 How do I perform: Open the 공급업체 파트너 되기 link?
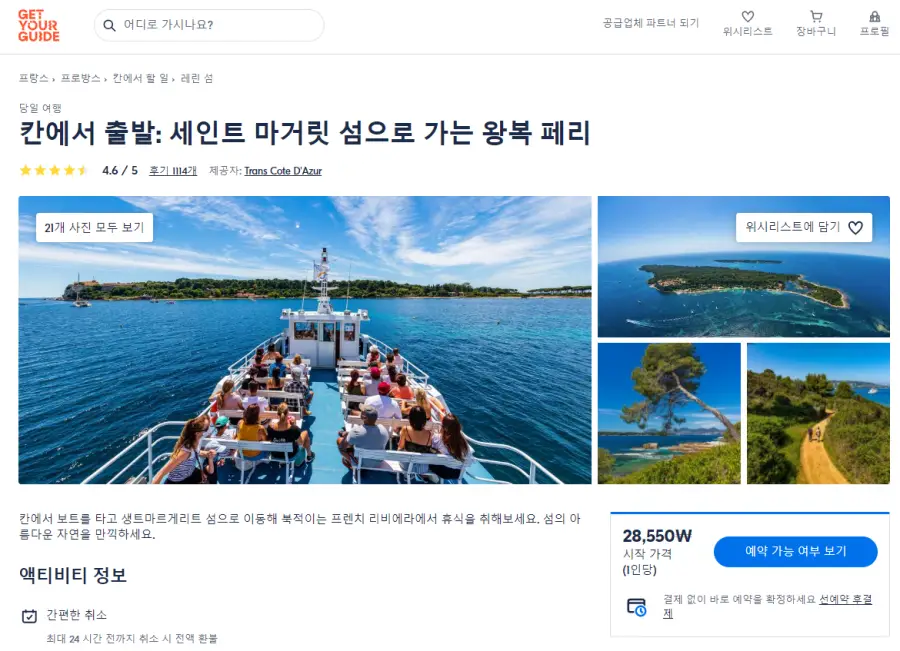[x=651, y=23]
